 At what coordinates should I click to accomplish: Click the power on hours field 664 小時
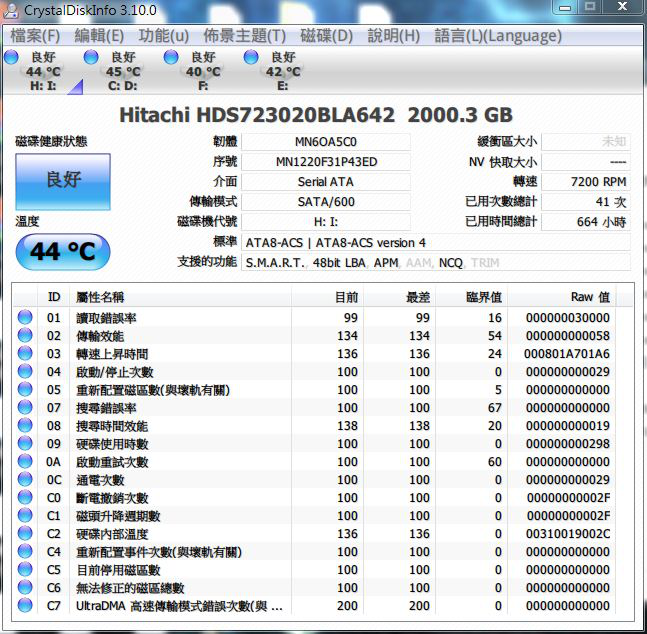[x=586, y=222]
